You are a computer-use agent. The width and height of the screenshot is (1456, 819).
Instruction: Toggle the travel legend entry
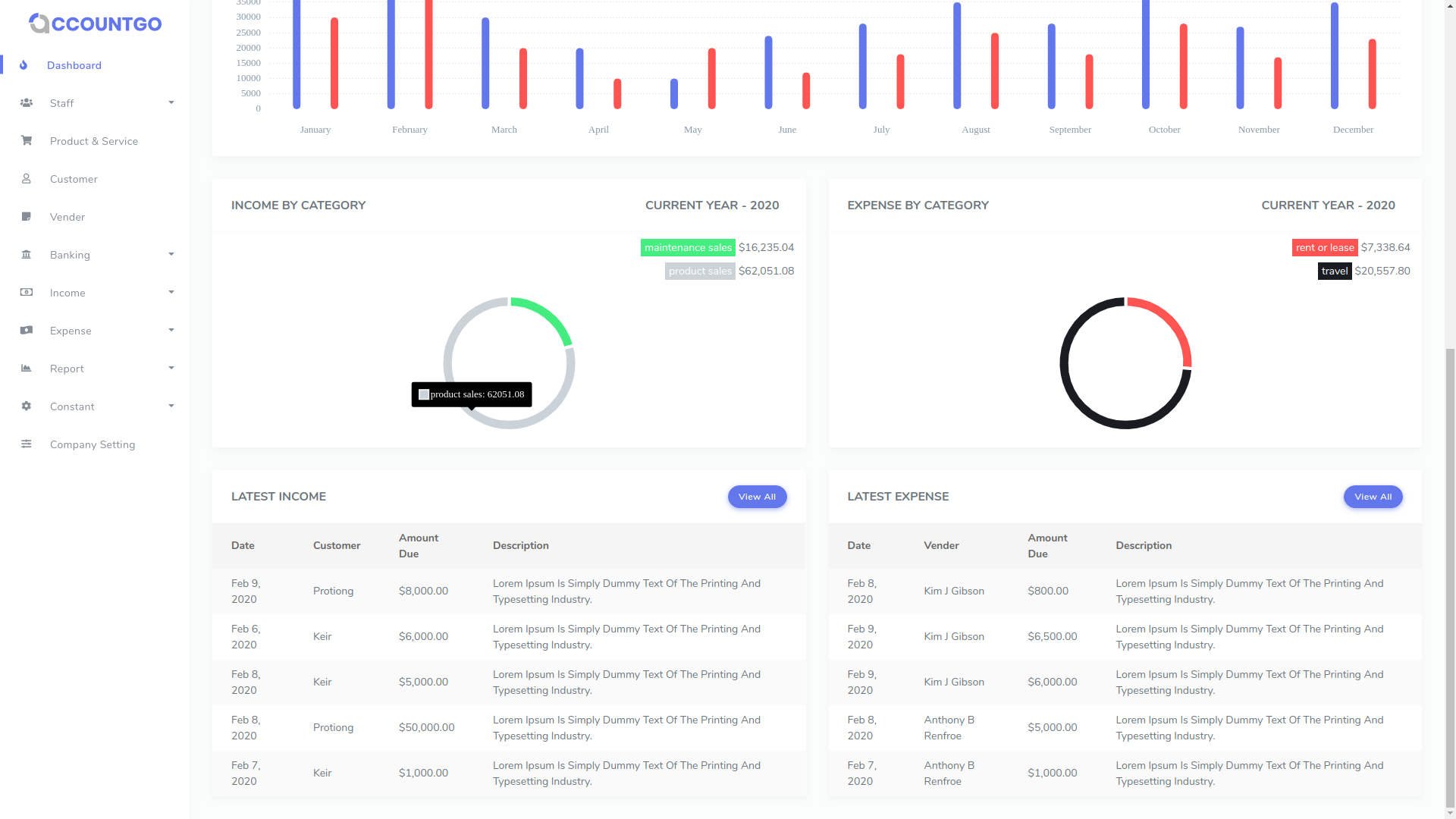pos(1334,271)
